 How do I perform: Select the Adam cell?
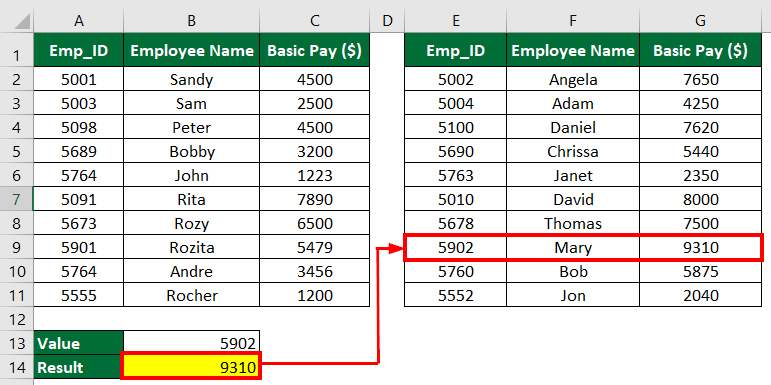click(573, 103)
